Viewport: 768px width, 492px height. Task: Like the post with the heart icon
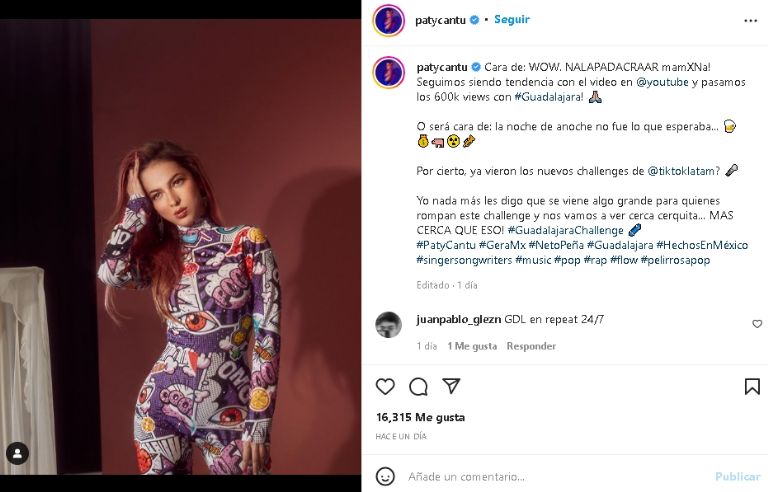(385, 387)
